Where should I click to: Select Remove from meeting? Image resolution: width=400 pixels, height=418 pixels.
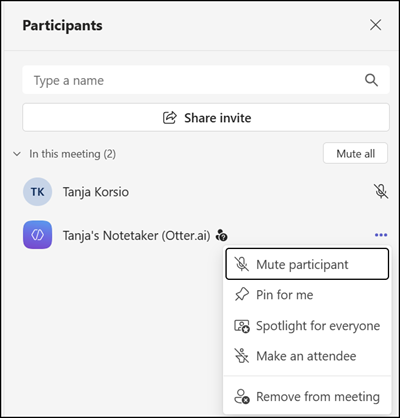(307, 397)
